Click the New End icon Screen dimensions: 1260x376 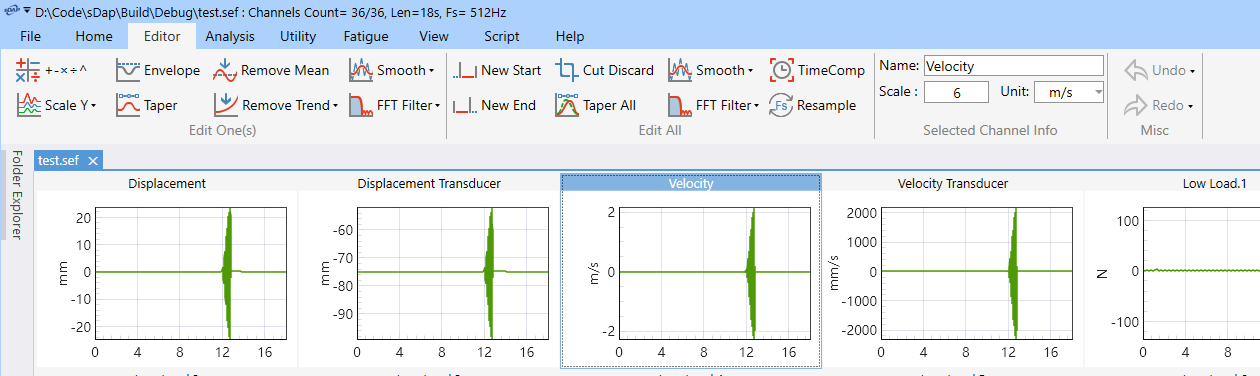tap(465, 105)
